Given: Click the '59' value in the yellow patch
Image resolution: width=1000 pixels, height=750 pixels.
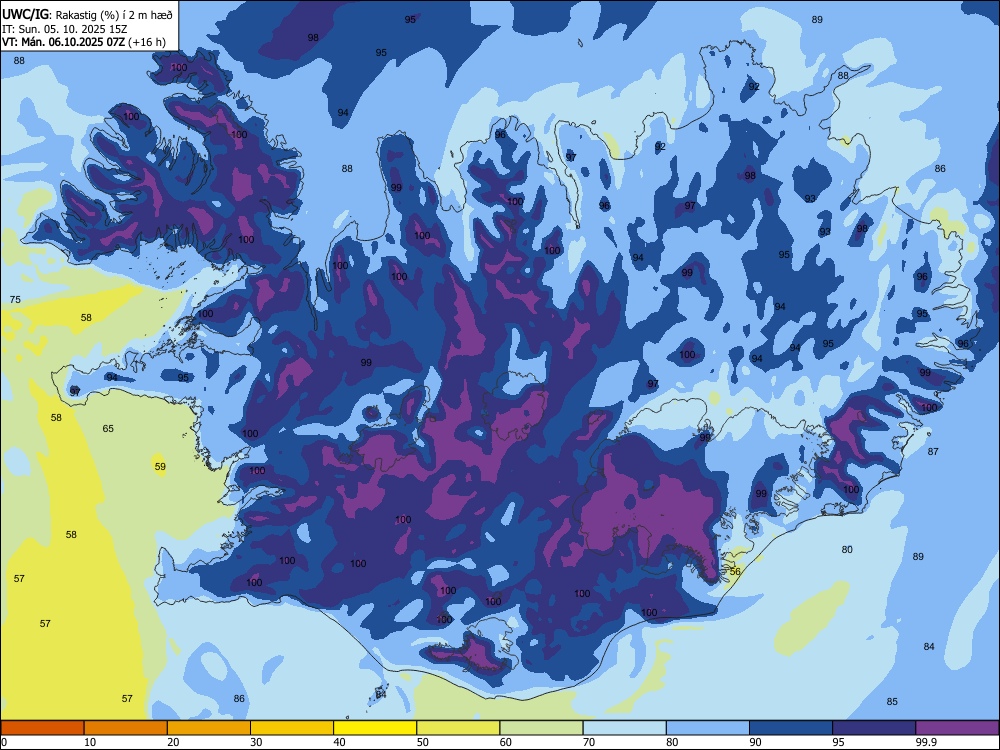Looking at the screenshot, I should point(160,467).
